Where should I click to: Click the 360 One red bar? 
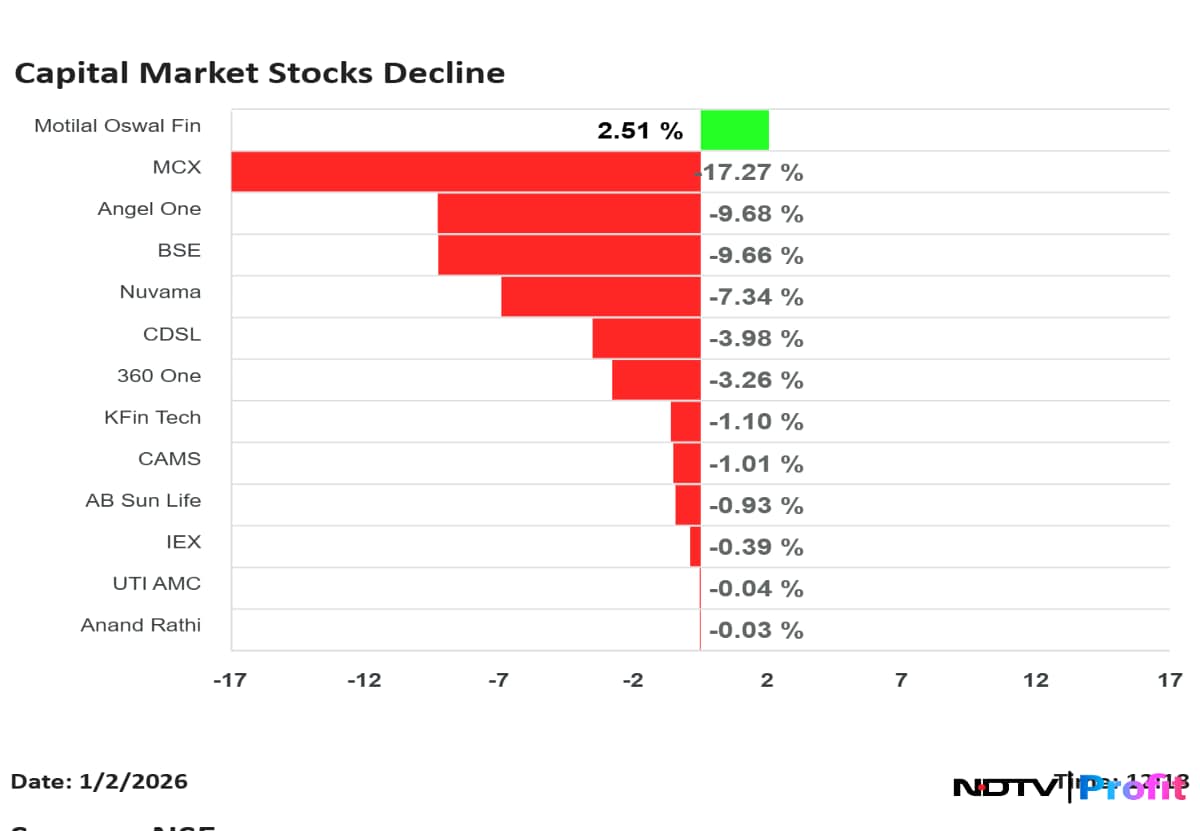656,380
